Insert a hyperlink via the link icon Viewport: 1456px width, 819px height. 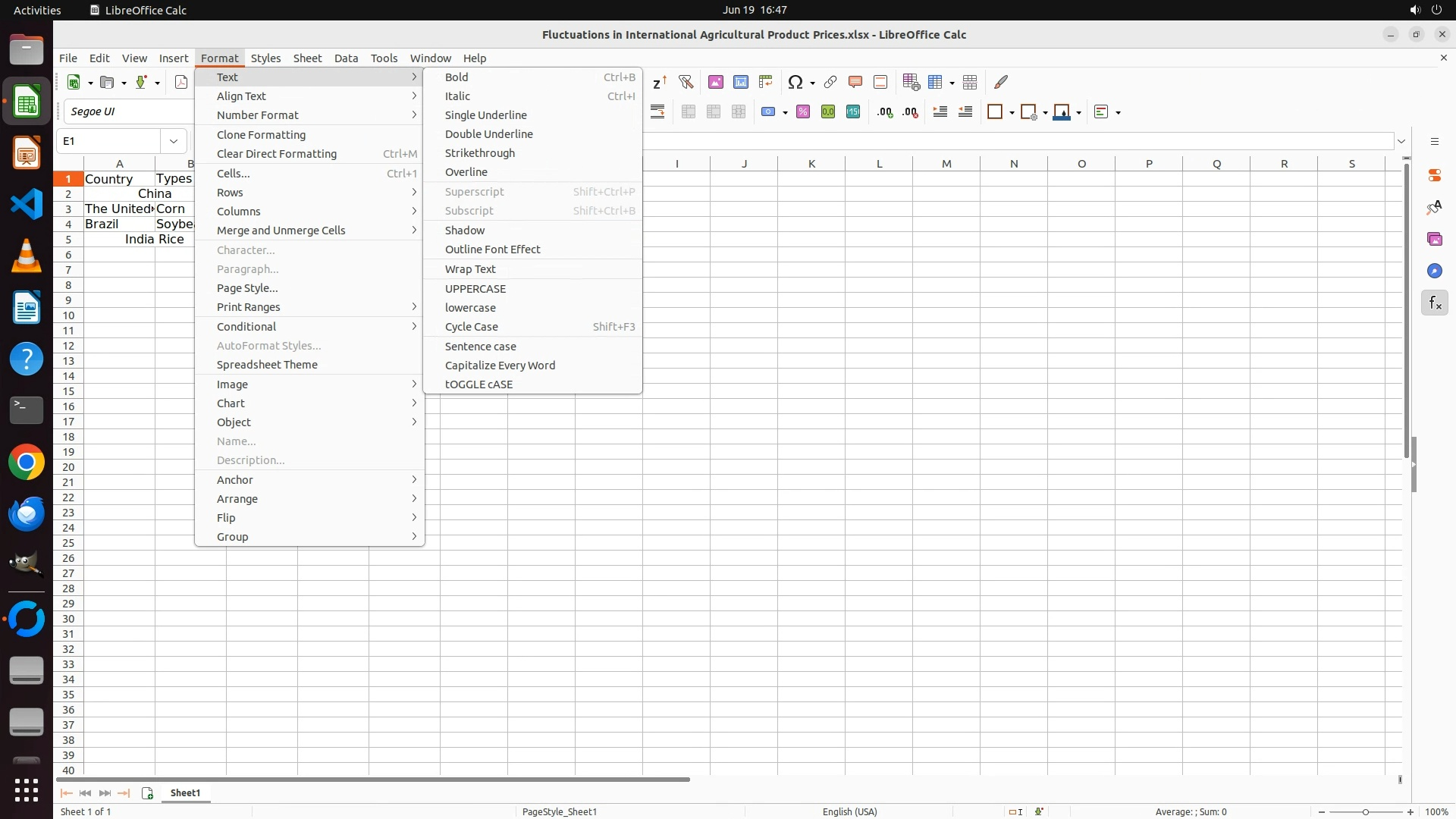tap(830, 82)
